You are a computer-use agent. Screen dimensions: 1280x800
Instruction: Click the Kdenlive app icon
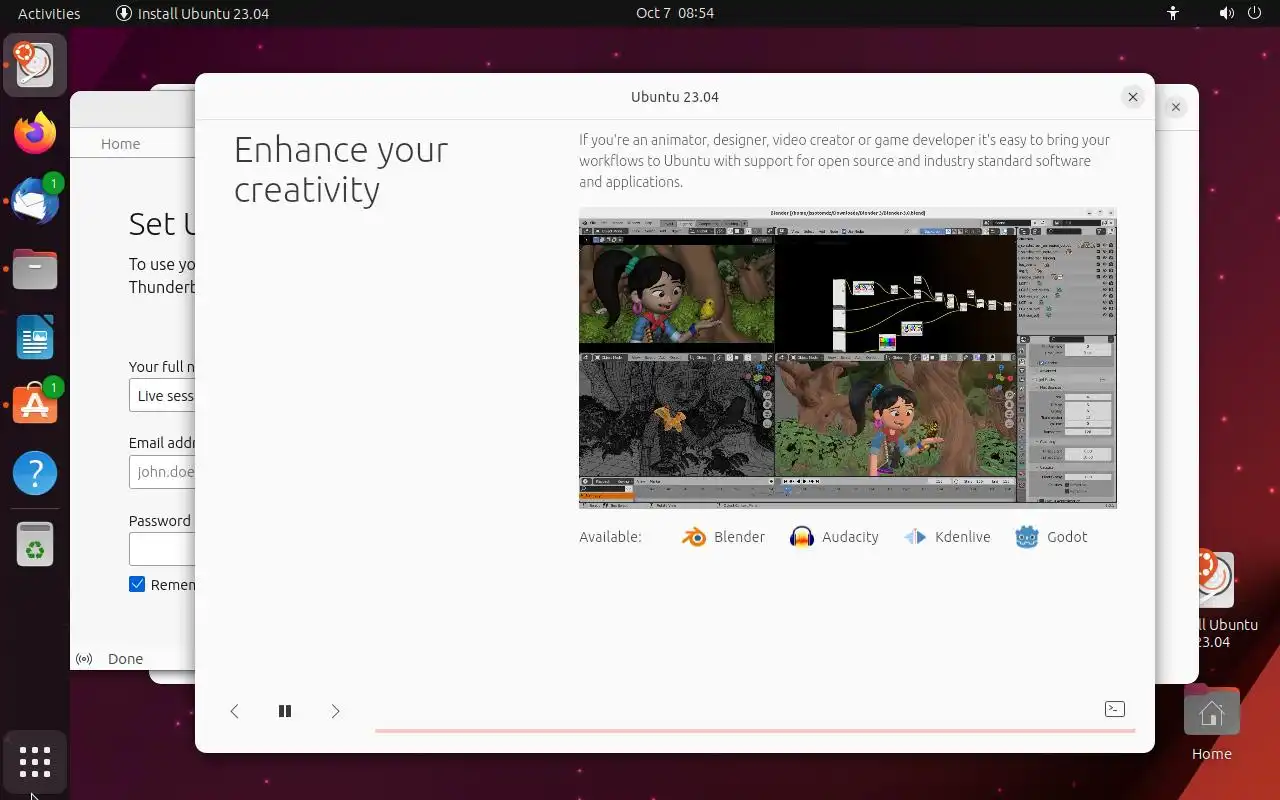click(915, 537)
